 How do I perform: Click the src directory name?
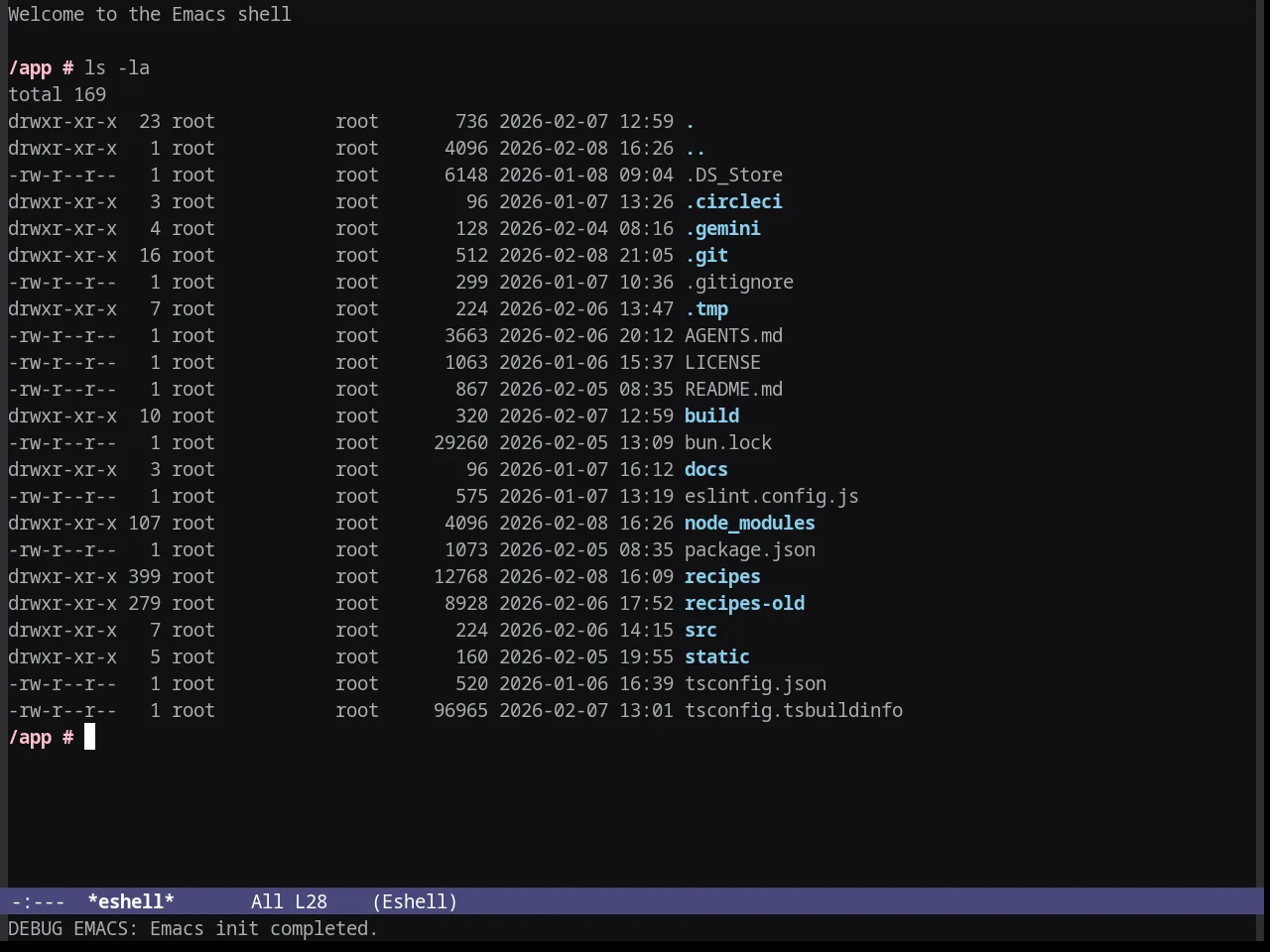(700, 630)
